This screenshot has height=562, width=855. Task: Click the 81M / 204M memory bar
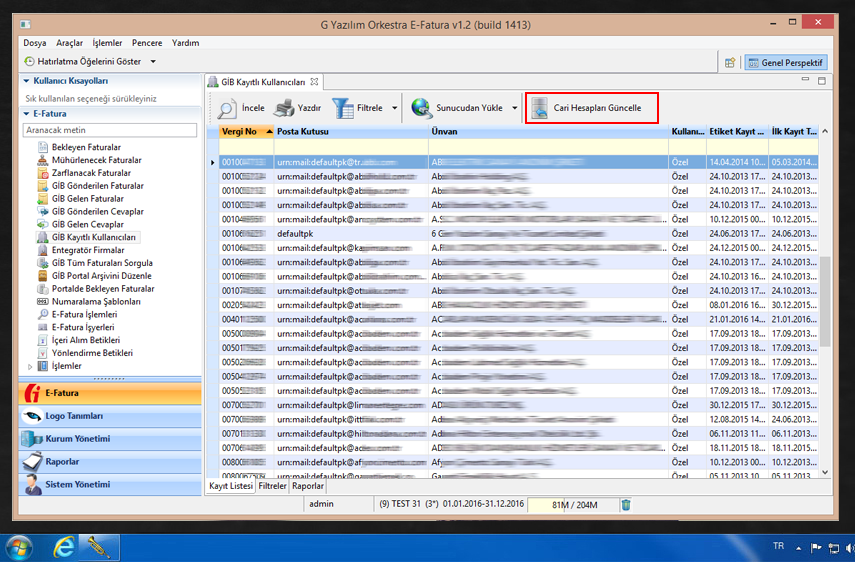pos(574,505)
